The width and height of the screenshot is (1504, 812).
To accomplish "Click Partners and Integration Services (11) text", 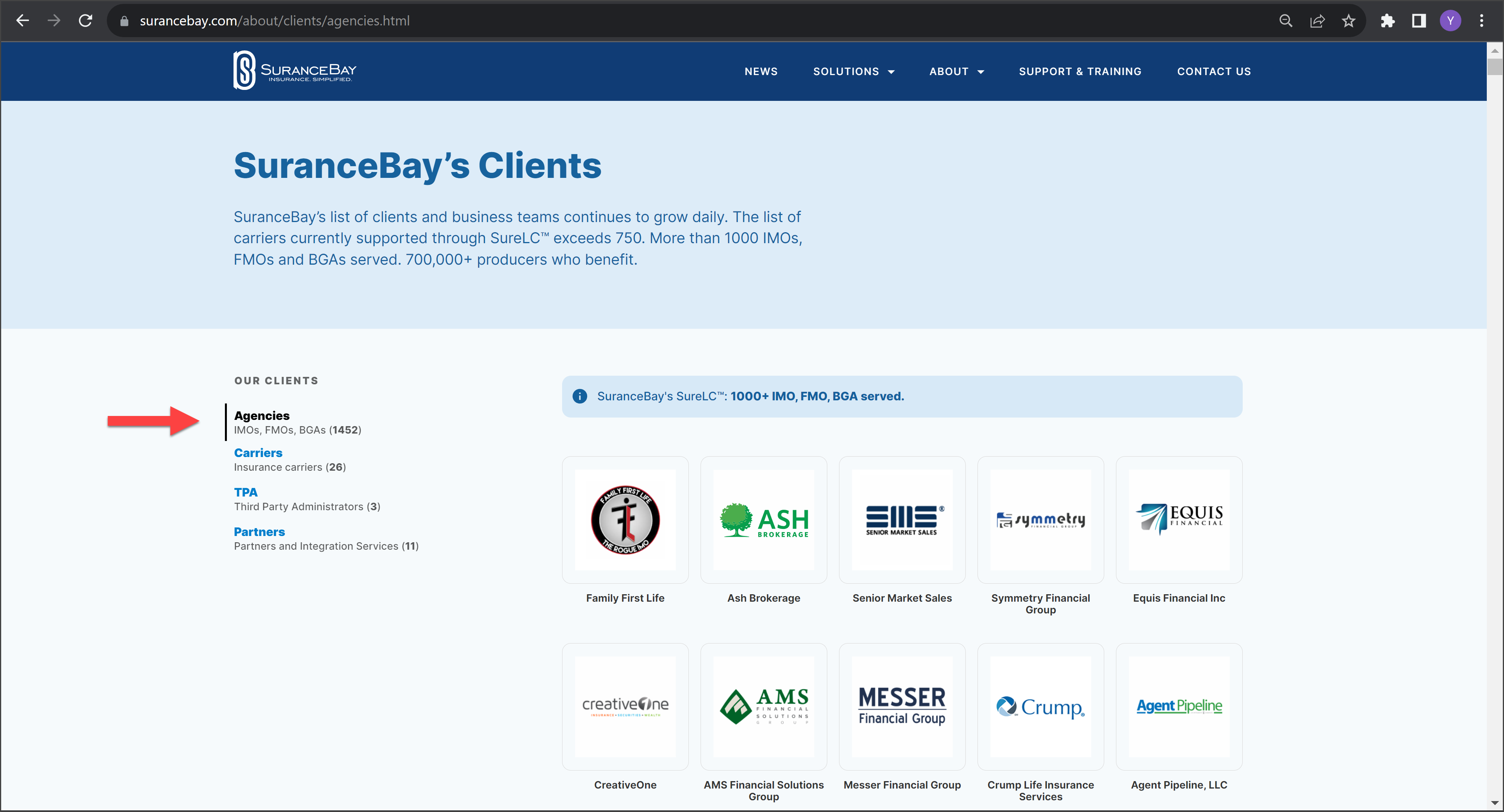I will pos(326,547).
